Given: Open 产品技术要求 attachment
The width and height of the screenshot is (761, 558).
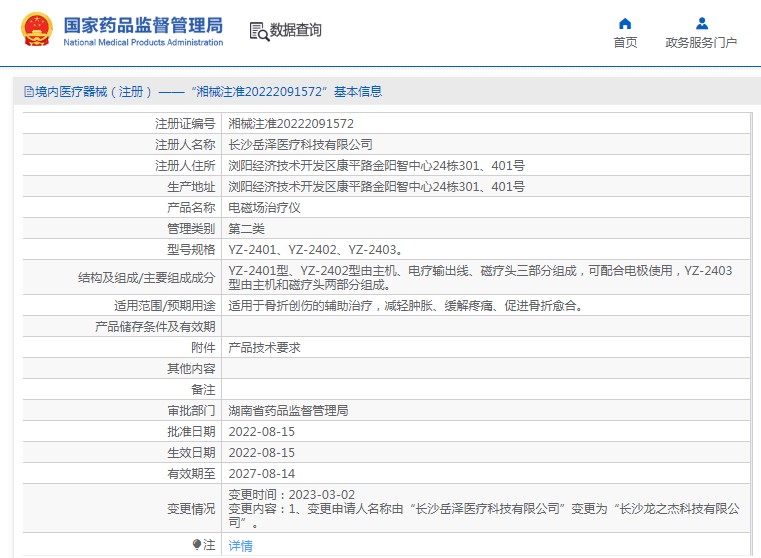Looking at the screenshot, I should click(x=264, y=347).
